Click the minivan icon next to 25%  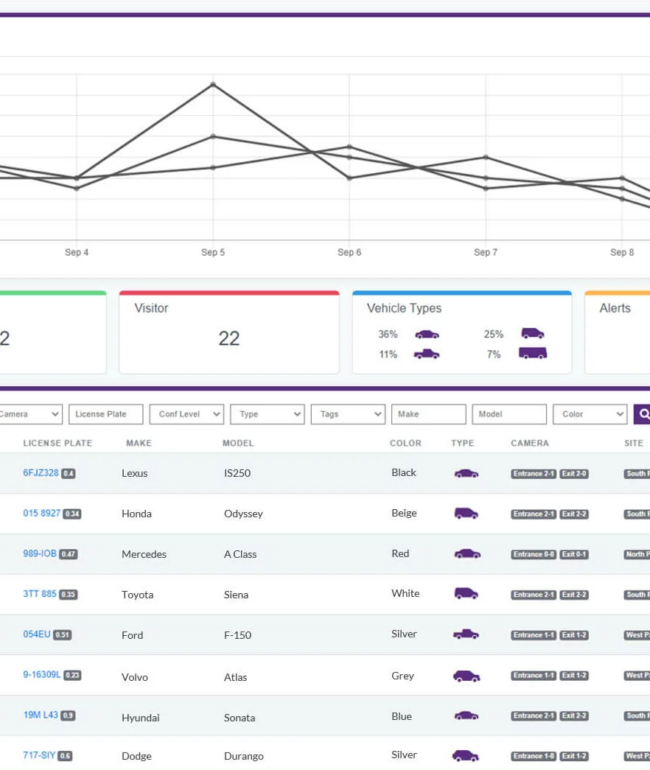pyautogui.click(x=533, y=333)
